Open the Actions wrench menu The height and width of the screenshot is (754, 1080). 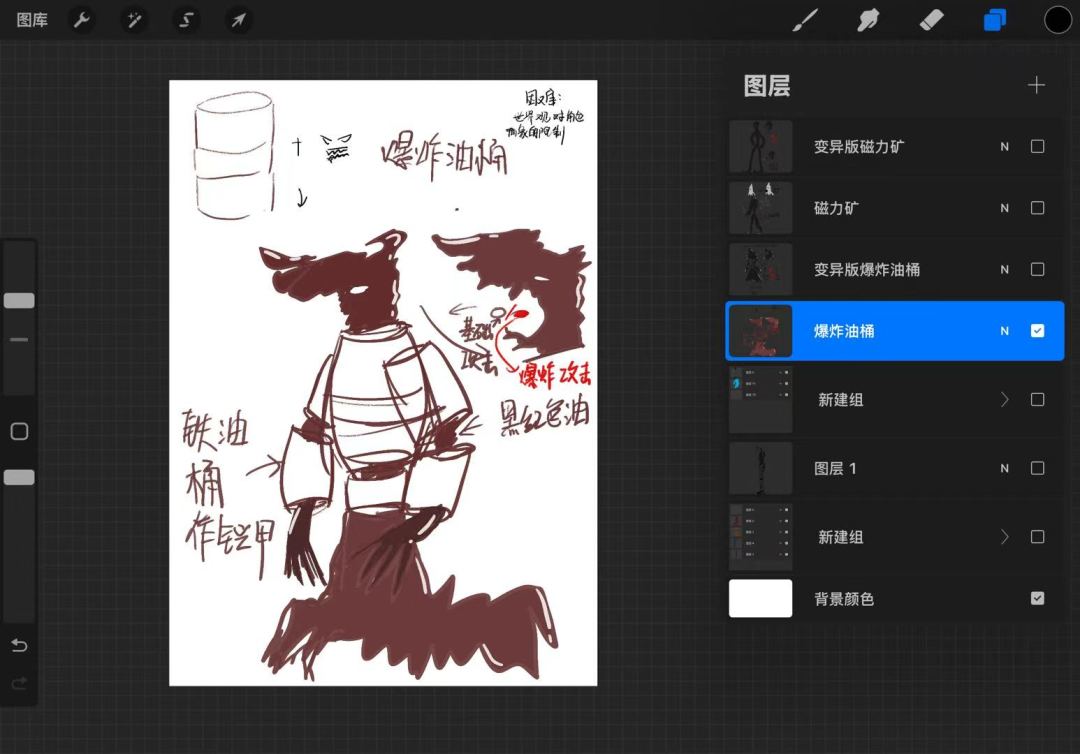[82, 20]
